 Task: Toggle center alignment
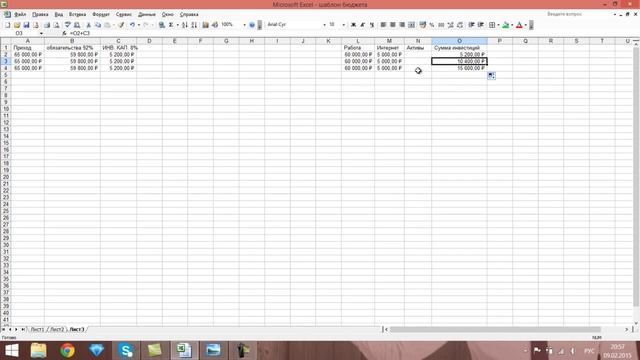[x=393, y=25]
